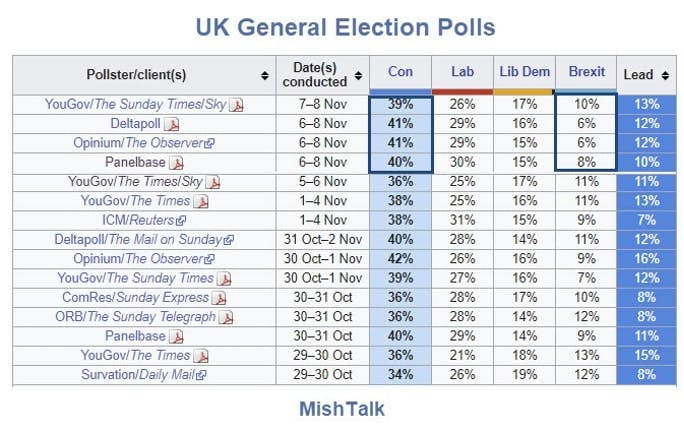Click orange color bar under Lib Dem header
Image resolution: width=684 pixels, height=432 pixels.
[x=524, y=91]
